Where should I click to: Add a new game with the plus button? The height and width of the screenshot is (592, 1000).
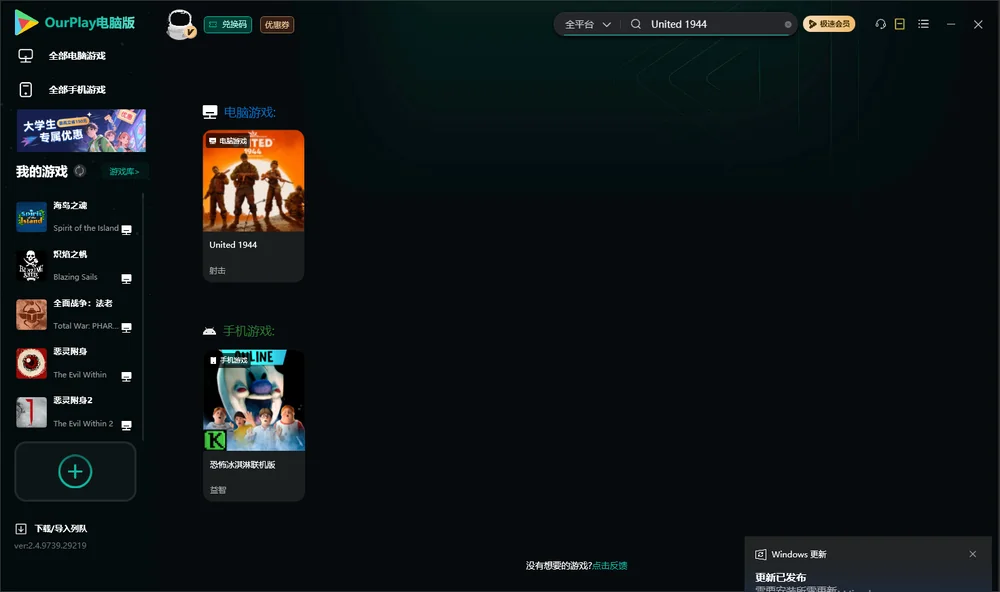tap(75, 471)
